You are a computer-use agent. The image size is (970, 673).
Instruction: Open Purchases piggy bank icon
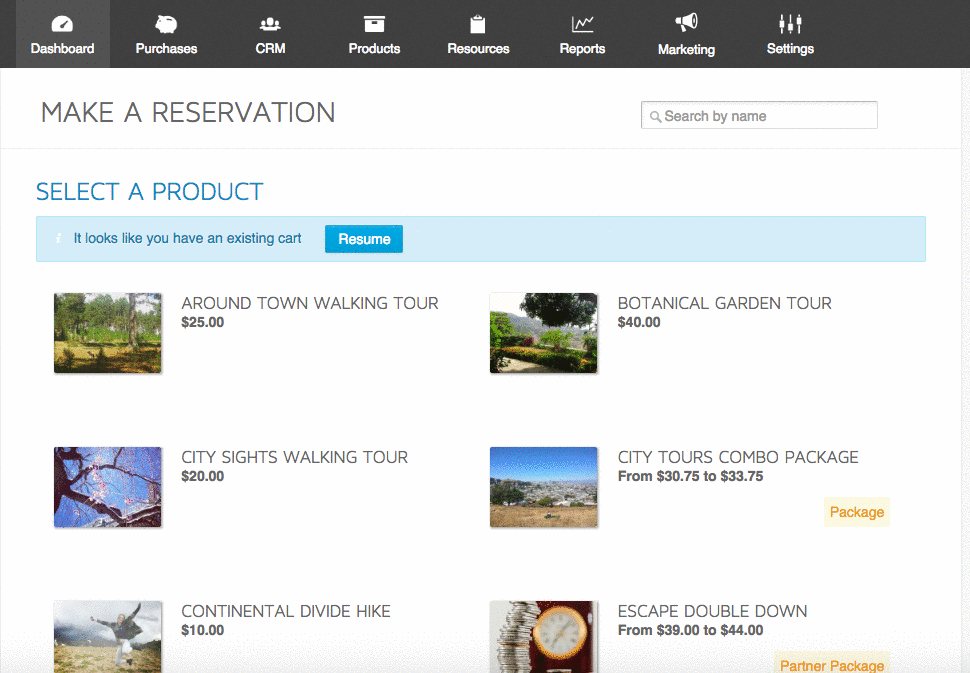pyautogui.click(x=166, y=24)
